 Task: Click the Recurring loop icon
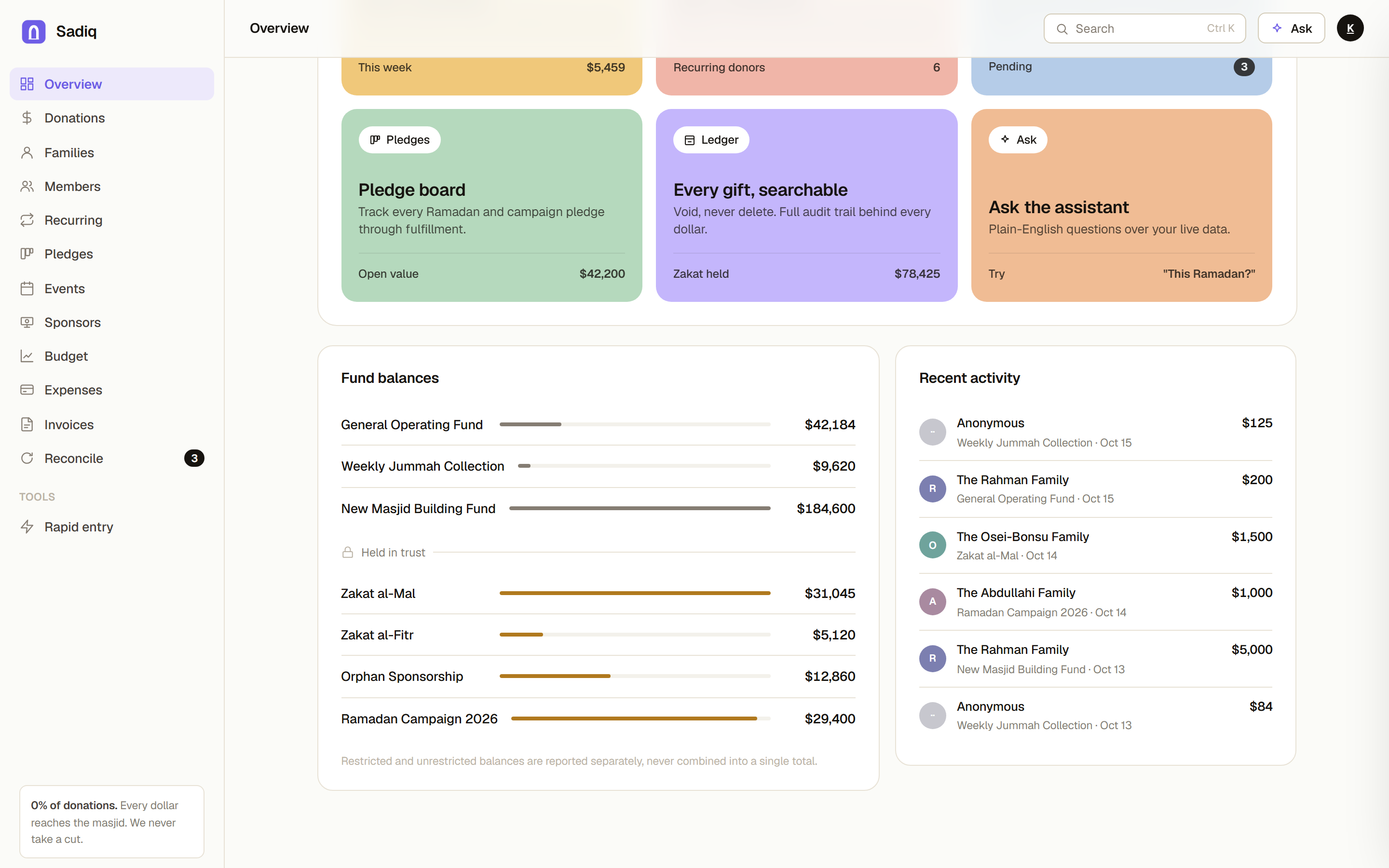coord(27,220)
